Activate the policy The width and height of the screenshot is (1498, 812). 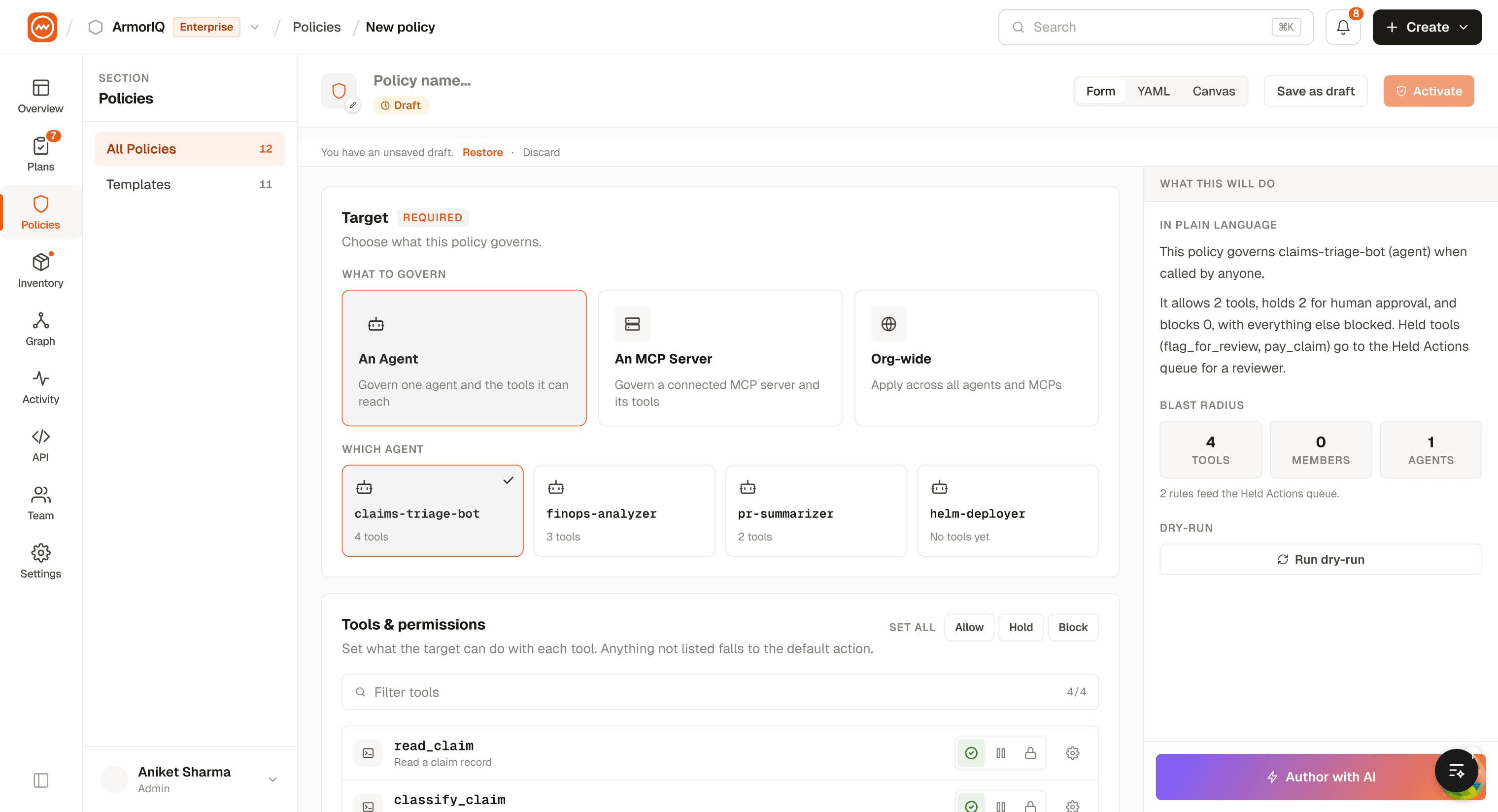coord(1428,91)
